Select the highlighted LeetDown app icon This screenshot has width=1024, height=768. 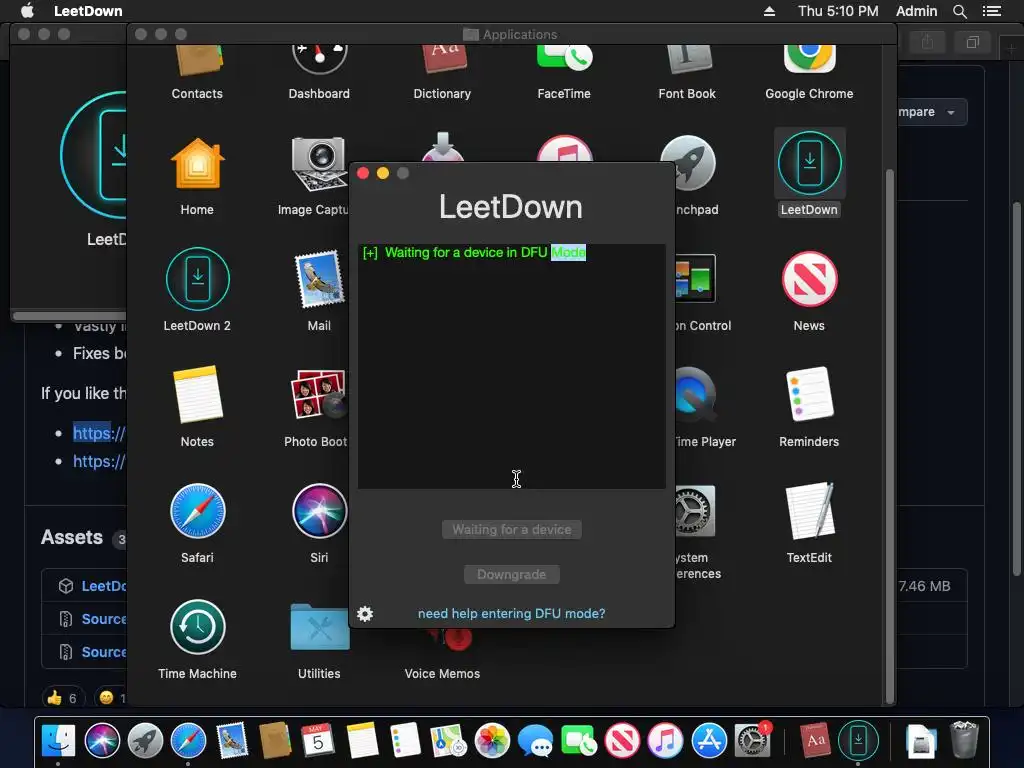(809, 163)
